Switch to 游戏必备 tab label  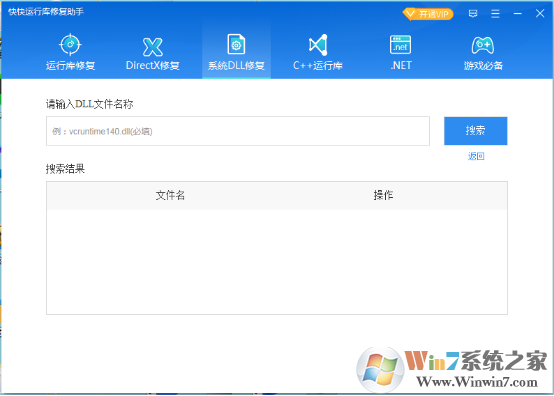pyautogui.click(x=483, y=66)
